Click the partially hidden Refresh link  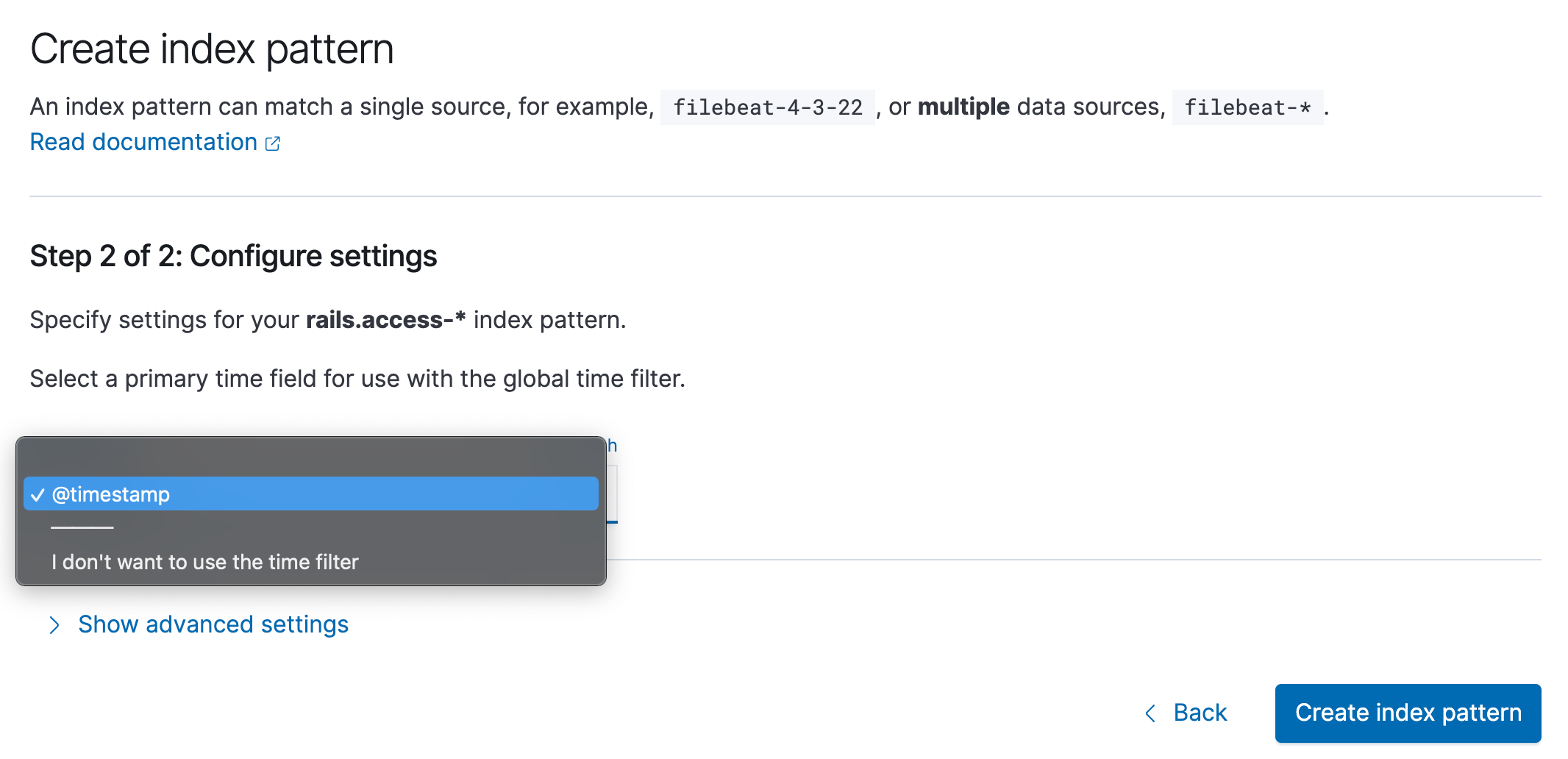click(612, 446)
